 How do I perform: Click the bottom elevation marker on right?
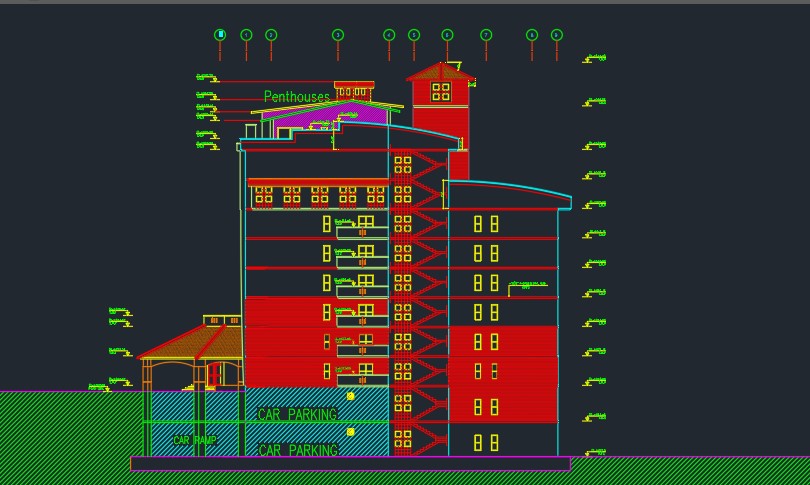click(x=596, y=453)
